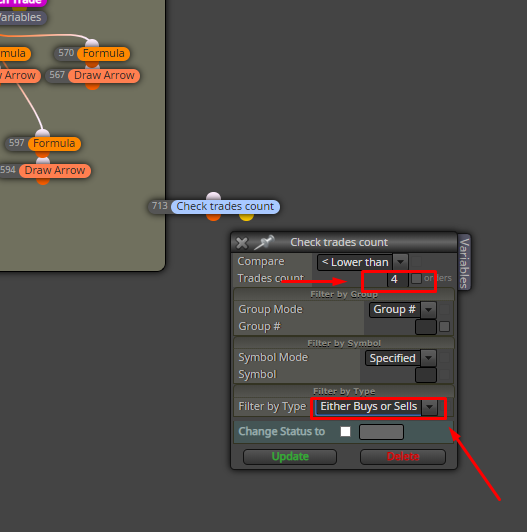
Task: Click the top input connector of Formula 597
Action: pyautogui.click(x=43, y=133)
